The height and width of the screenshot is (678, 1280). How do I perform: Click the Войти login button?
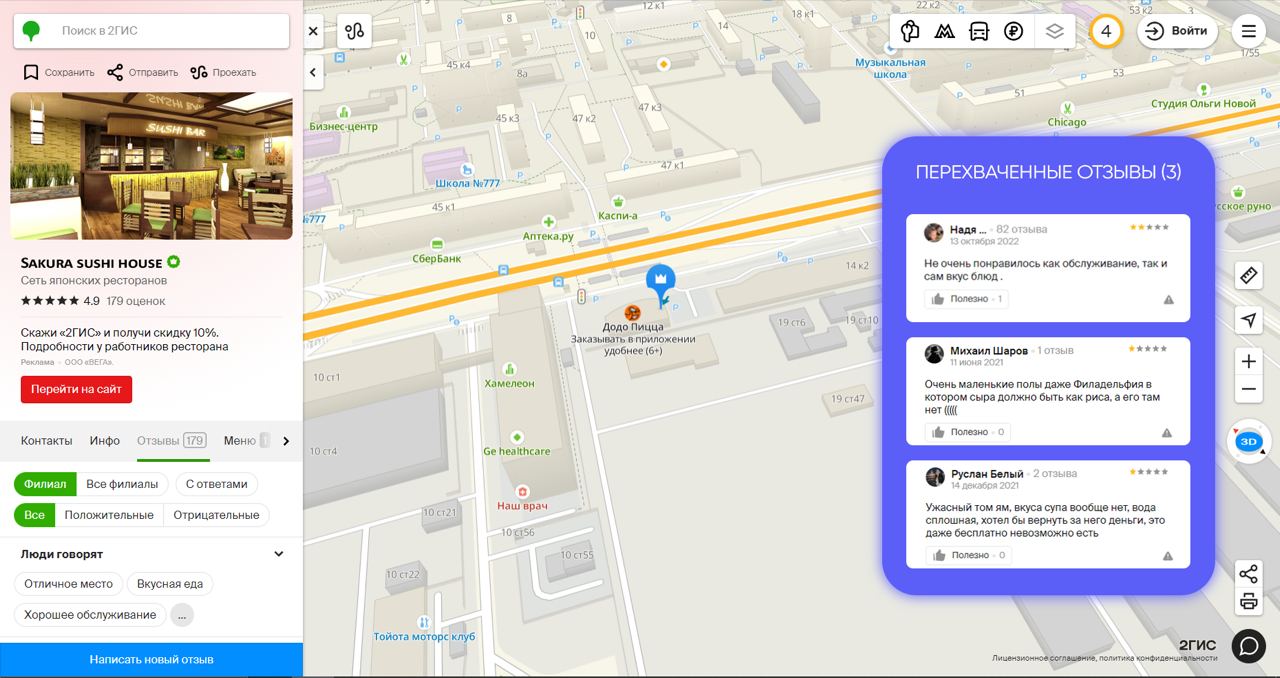click(x=1177, y=31)
